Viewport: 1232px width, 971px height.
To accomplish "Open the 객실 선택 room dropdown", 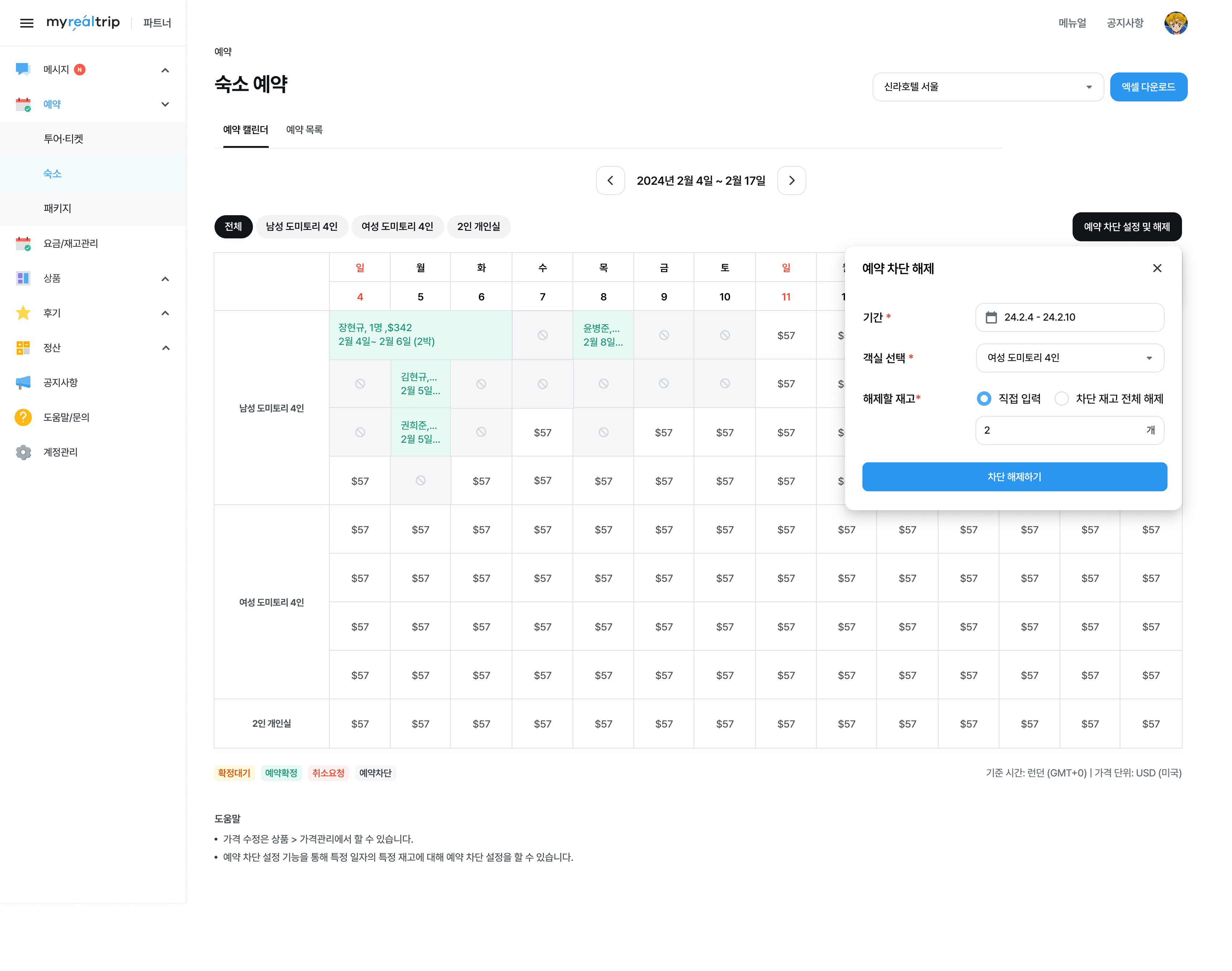I will click(1069, 358).
